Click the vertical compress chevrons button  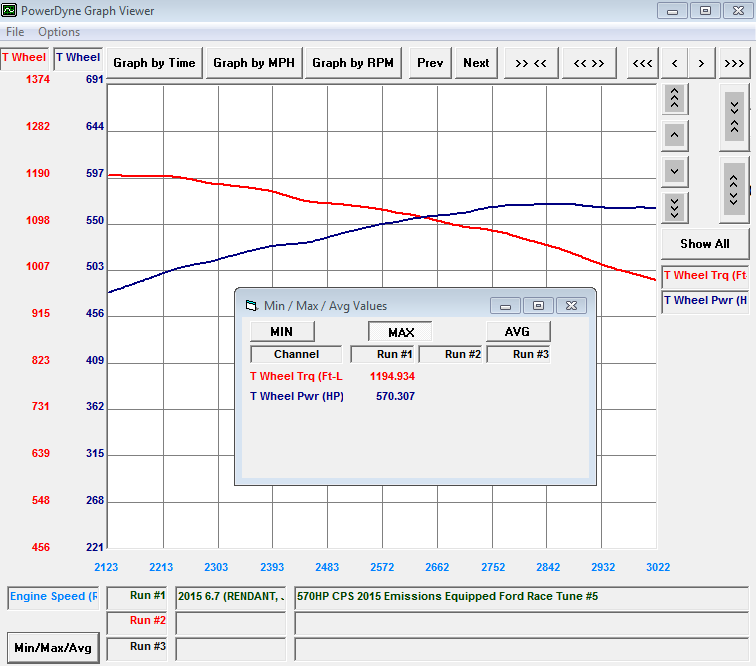[734, 117]
